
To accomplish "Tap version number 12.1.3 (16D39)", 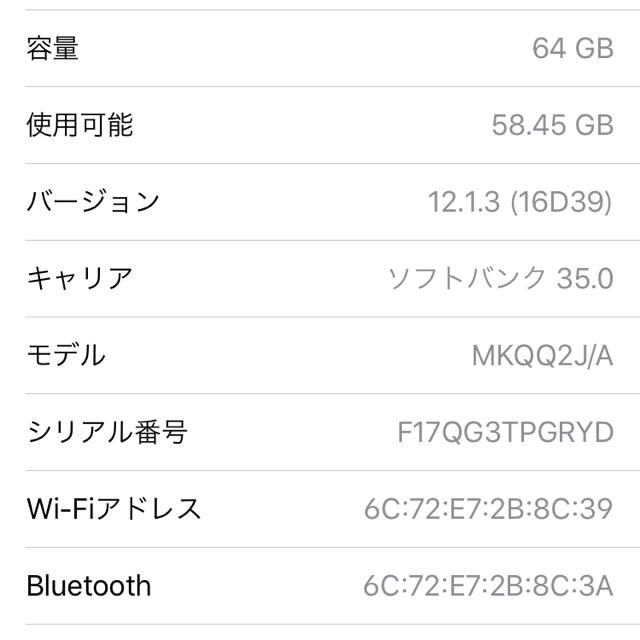I will (x=520, y=202).
